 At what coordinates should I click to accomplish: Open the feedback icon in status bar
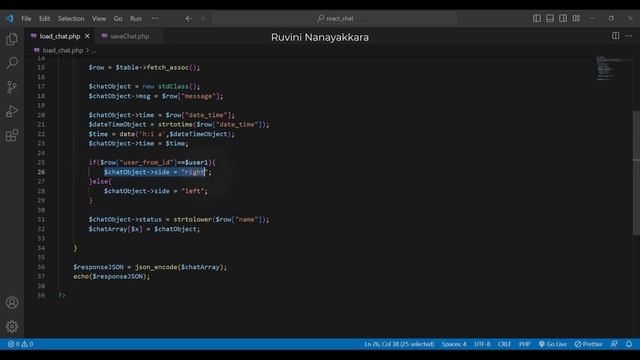pyautogui.click(x=614, y=344)
